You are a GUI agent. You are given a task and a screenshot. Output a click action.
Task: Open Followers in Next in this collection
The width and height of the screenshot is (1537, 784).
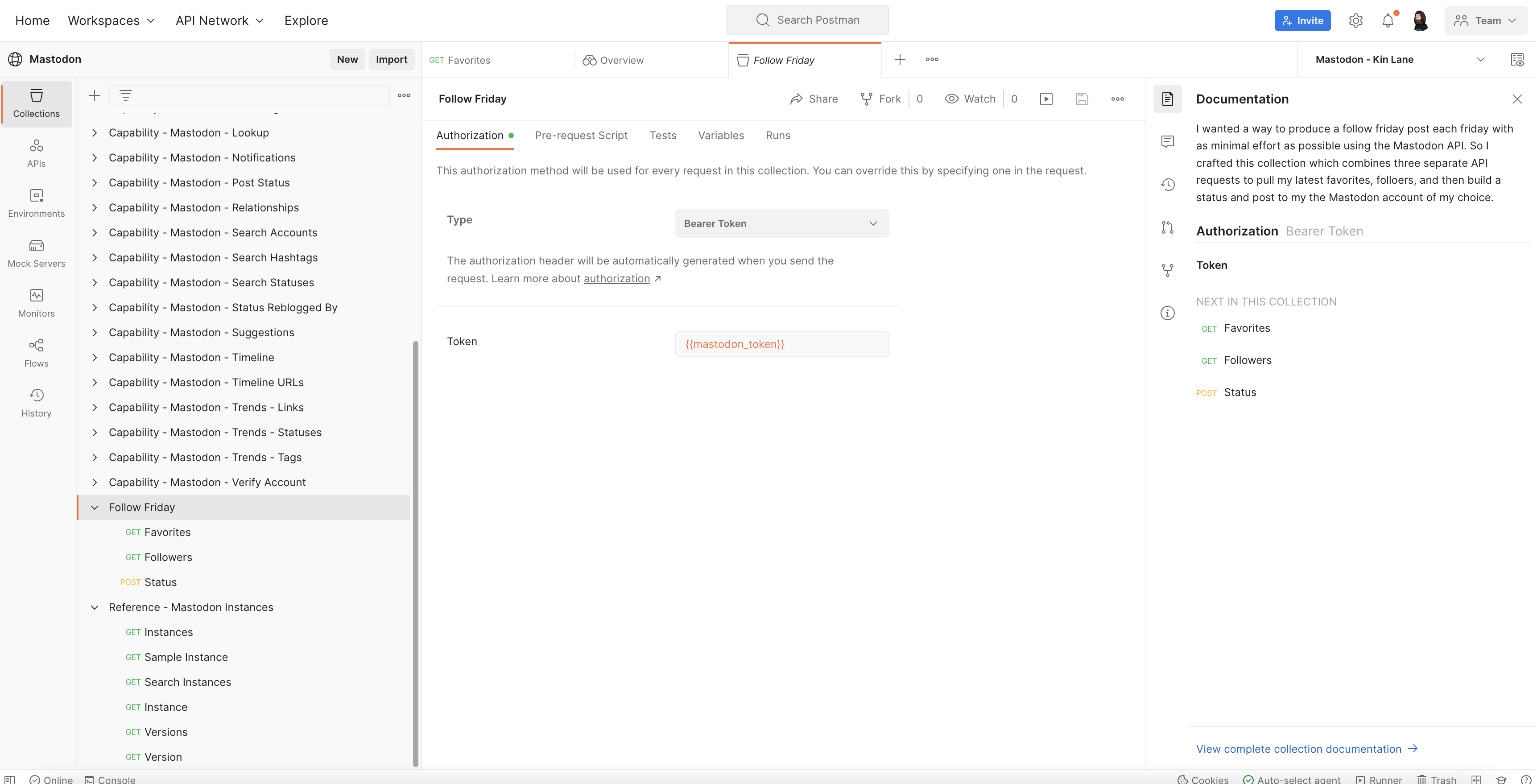(1248, 360)
